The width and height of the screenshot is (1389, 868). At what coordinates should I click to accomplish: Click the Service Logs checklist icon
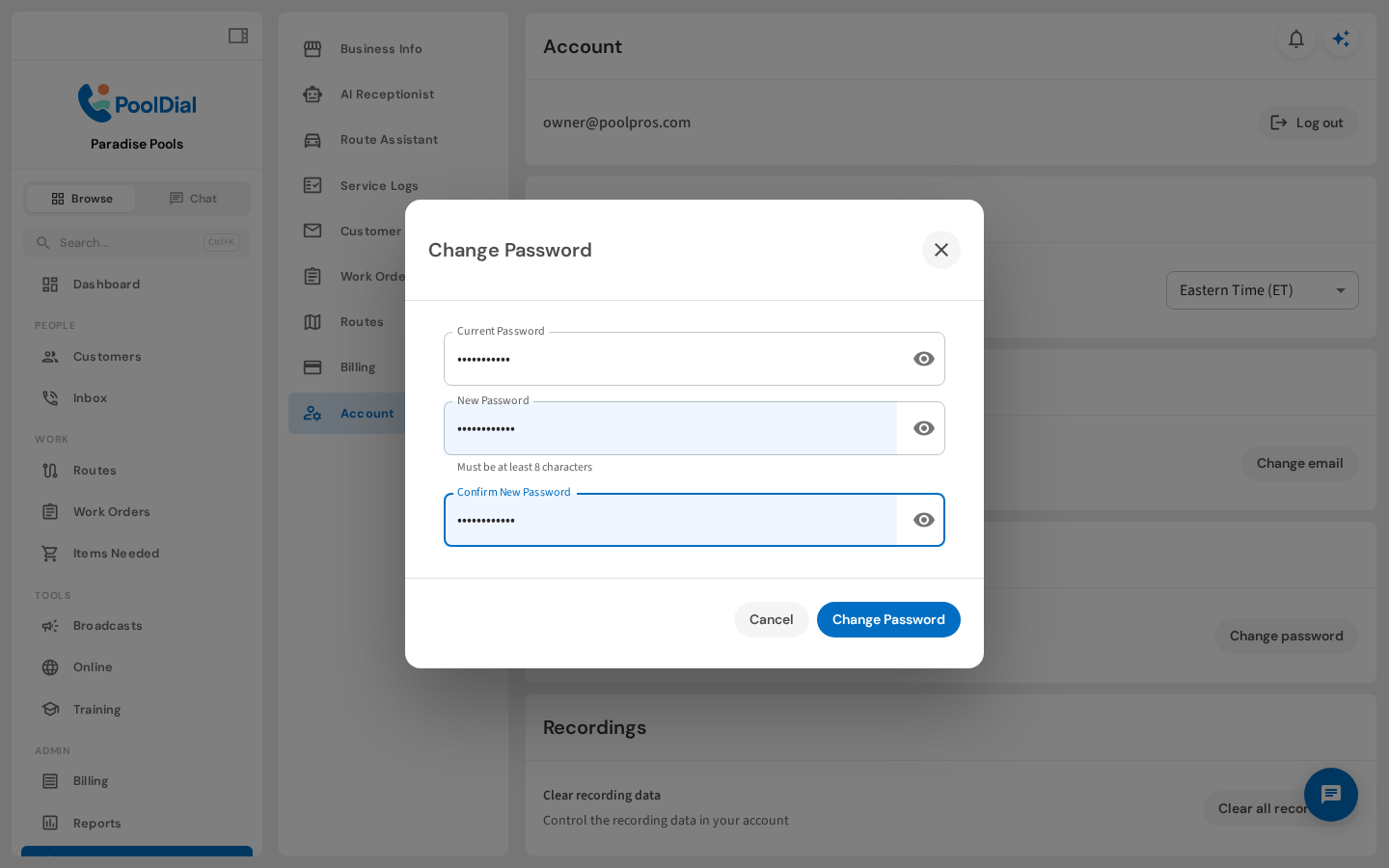click(313, 185)
